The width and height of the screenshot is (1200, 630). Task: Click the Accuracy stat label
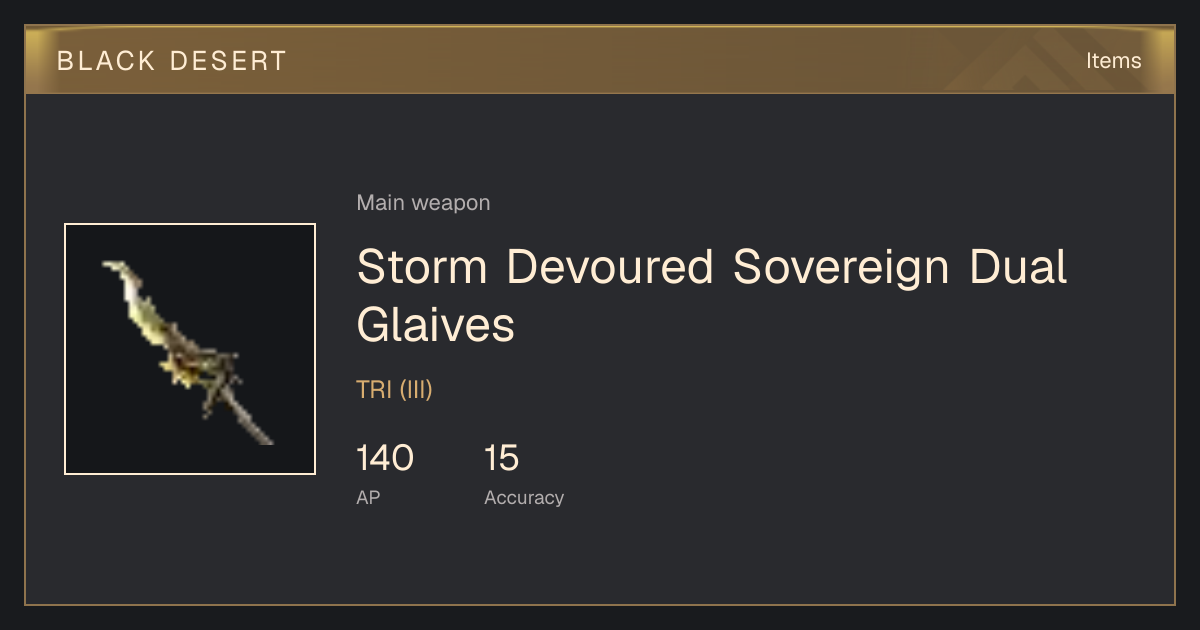524,497
